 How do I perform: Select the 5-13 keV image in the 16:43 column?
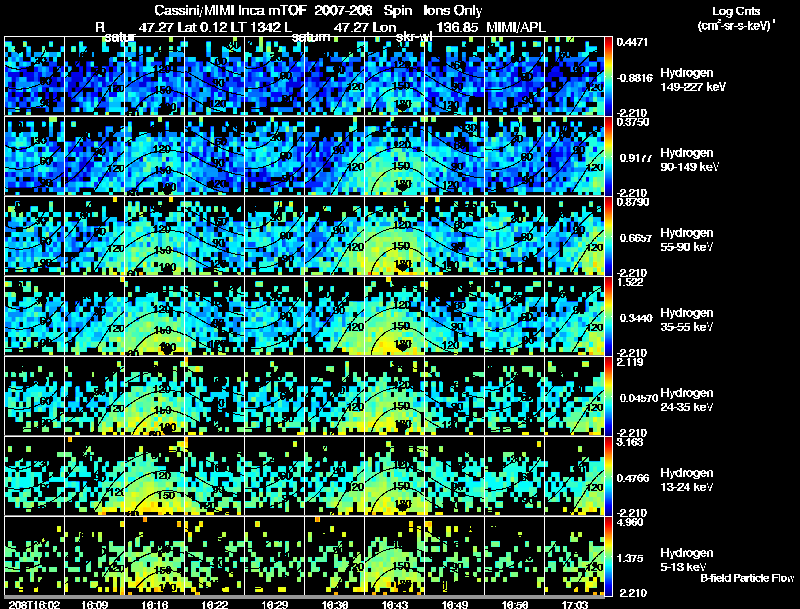click(x=394, y=556)
